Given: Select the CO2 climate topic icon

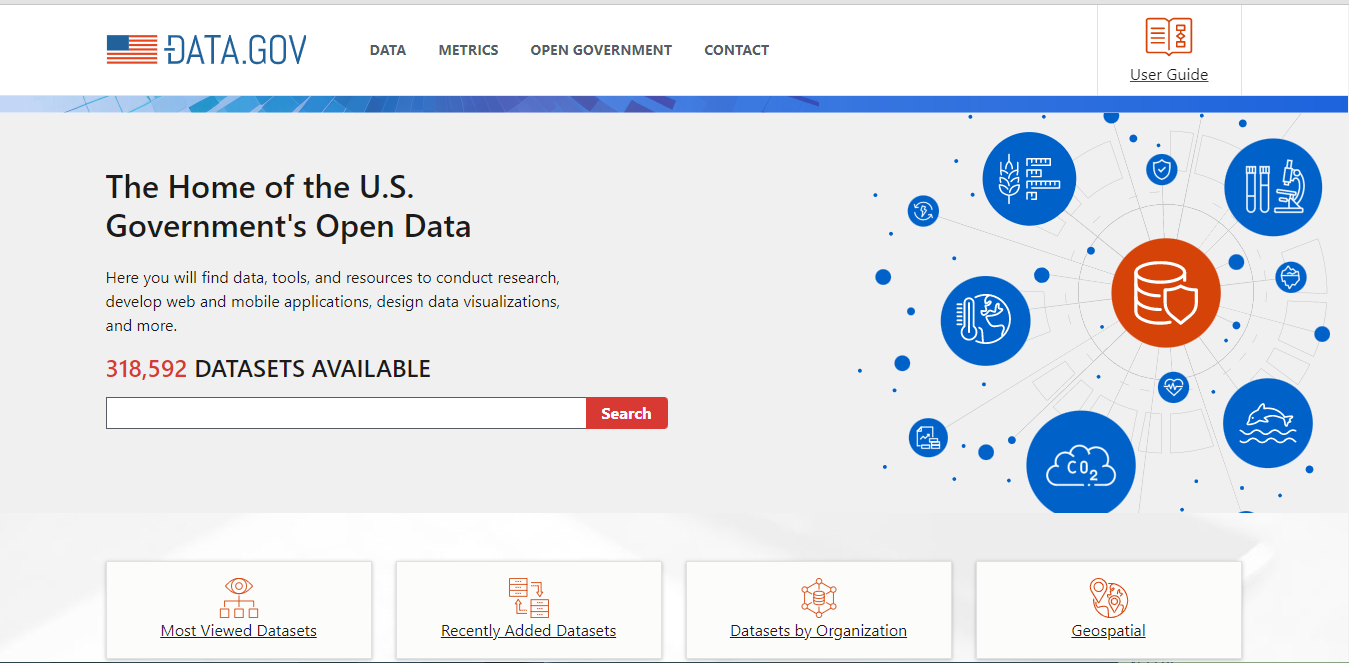Looking at the screenshot, I should tap(1080, 462).
